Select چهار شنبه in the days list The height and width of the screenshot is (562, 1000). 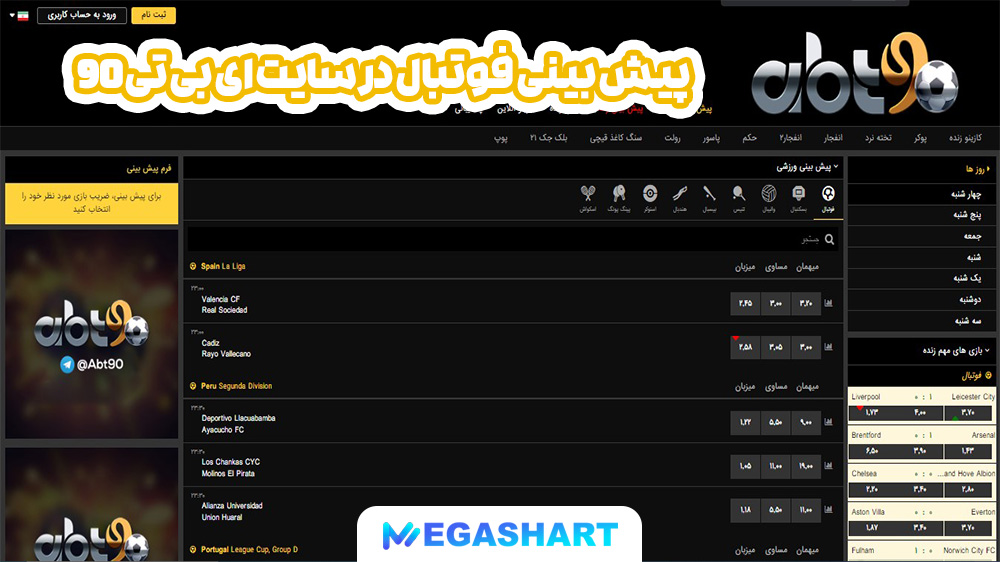pyautogui.click(x=921, y=195)
